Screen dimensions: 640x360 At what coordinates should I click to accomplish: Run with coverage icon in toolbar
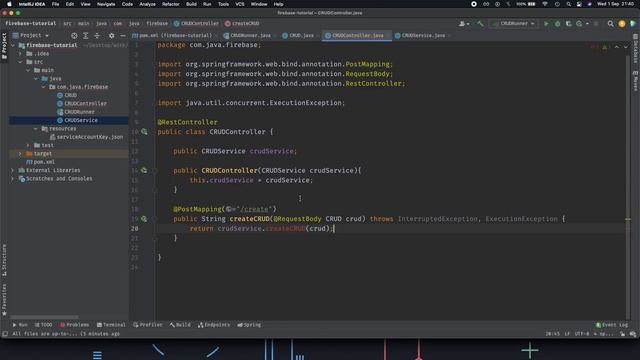tap(569, 24)
